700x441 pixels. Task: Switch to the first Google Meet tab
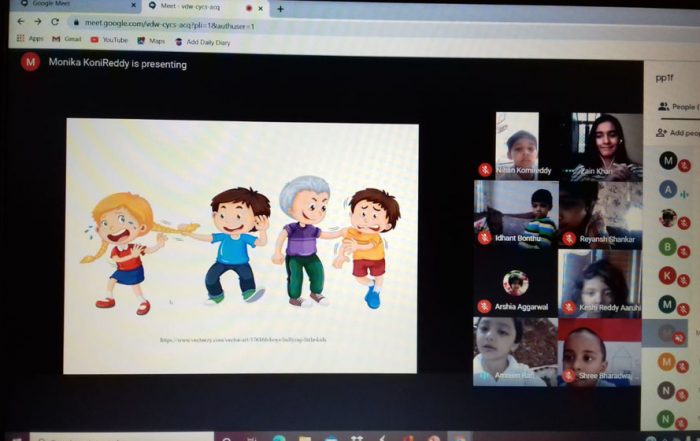tap(76, 4)
